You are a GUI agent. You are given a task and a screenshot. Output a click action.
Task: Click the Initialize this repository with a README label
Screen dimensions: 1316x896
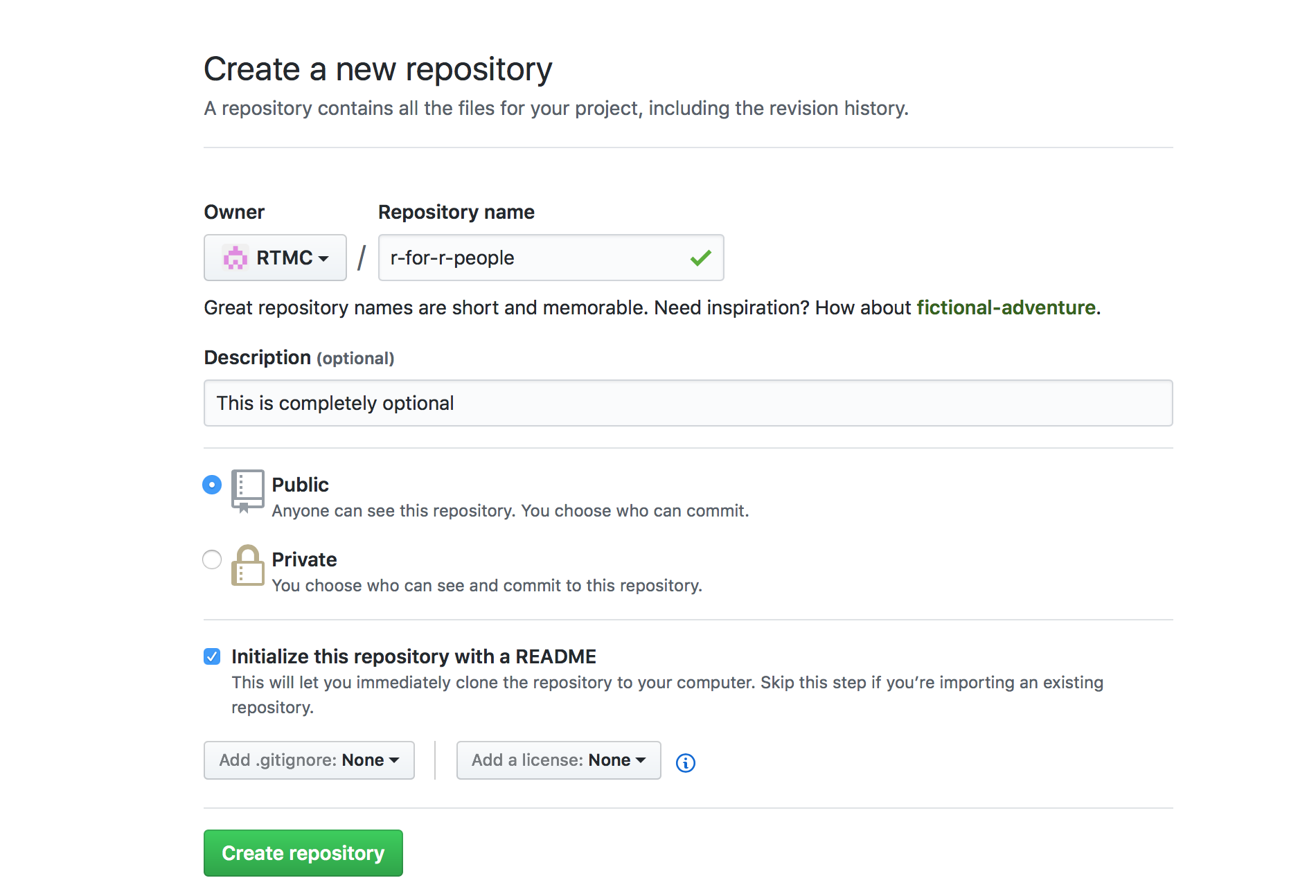(x=414, y=656)
